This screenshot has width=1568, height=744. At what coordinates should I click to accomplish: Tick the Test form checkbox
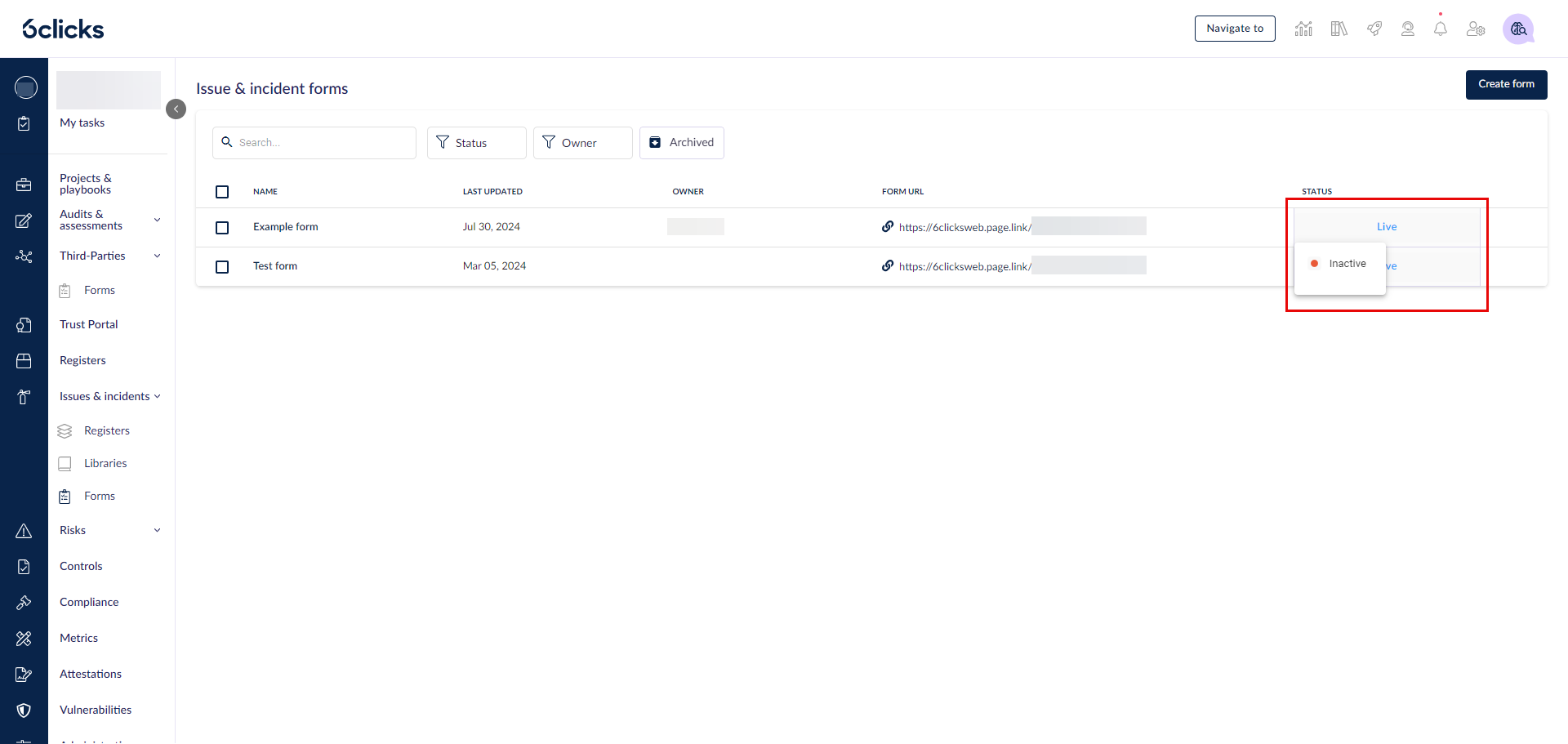point(222,267)
